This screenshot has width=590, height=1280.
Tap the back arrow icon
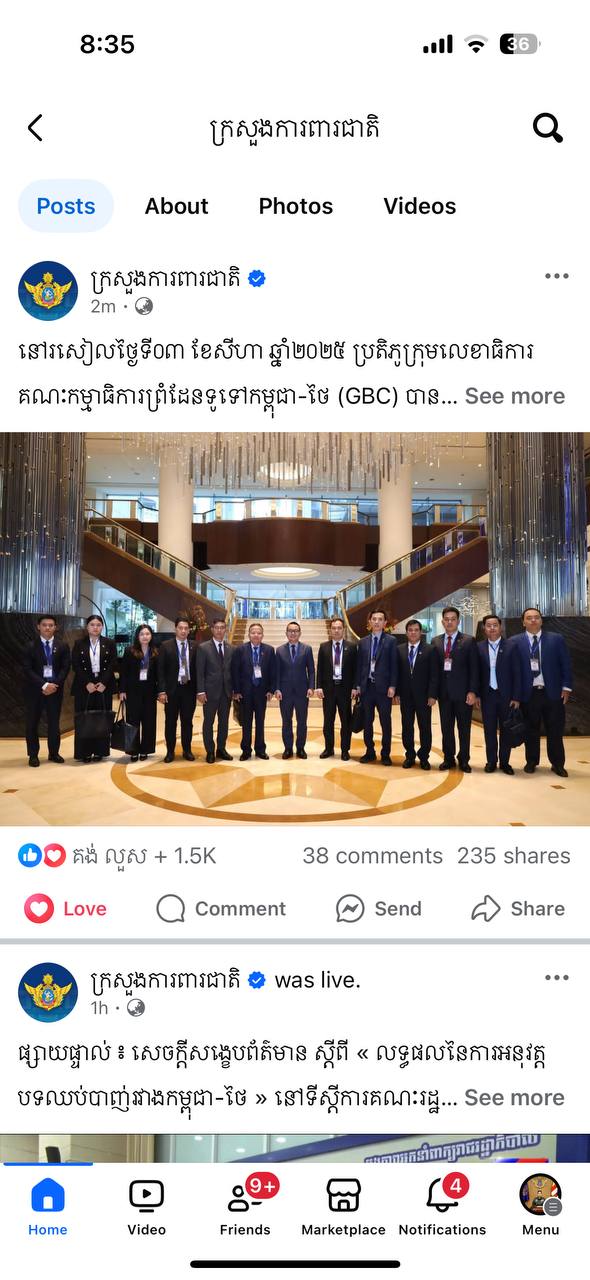click(x=36, y=128)
